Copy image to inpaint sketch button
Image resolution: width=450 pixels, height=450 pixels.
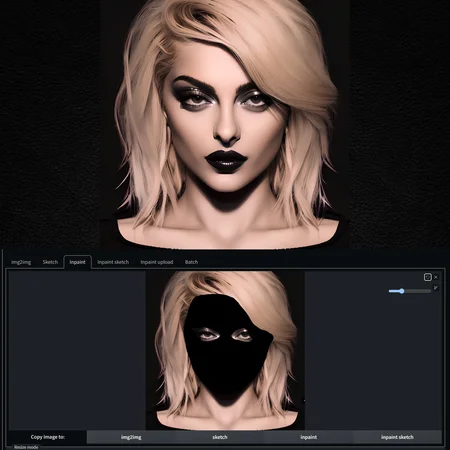(x=397, y=437)
